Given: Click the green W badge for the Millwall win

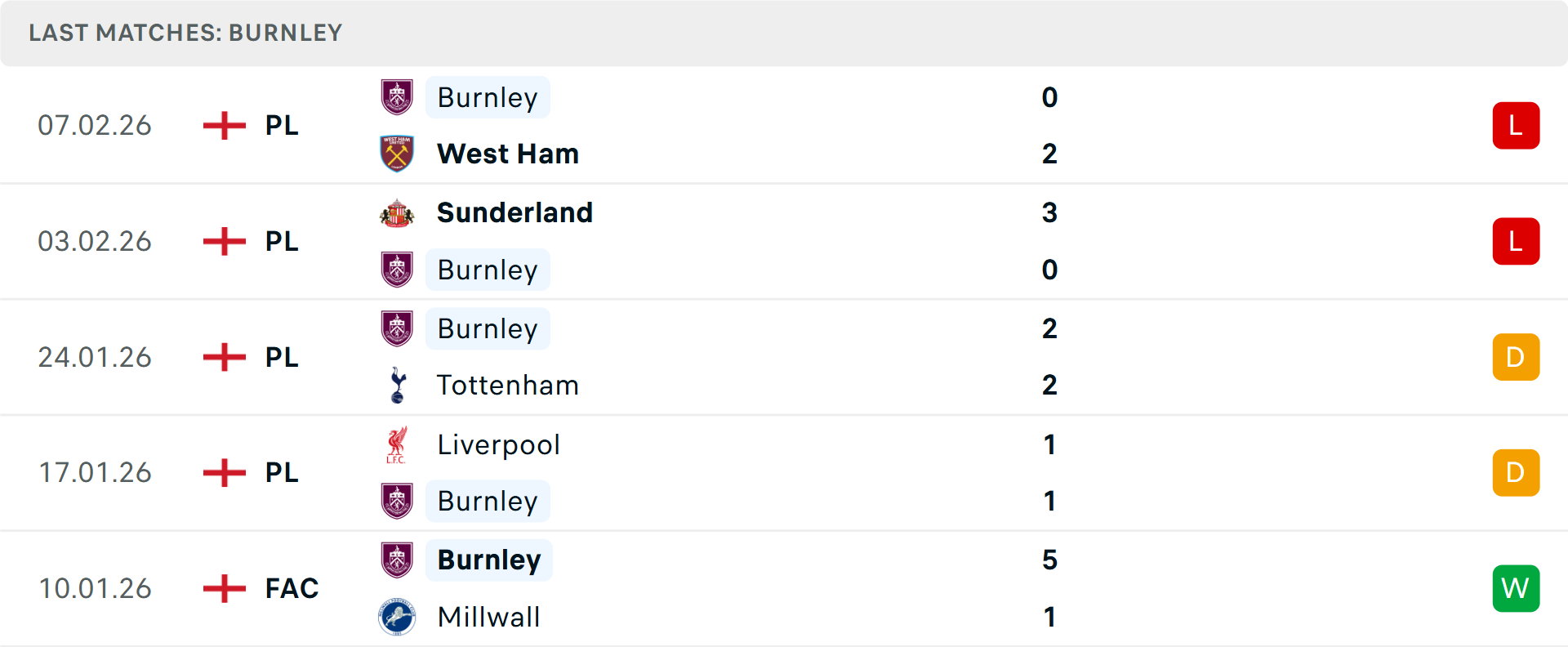Looking at the screenshot, I should click(1516, 588).
